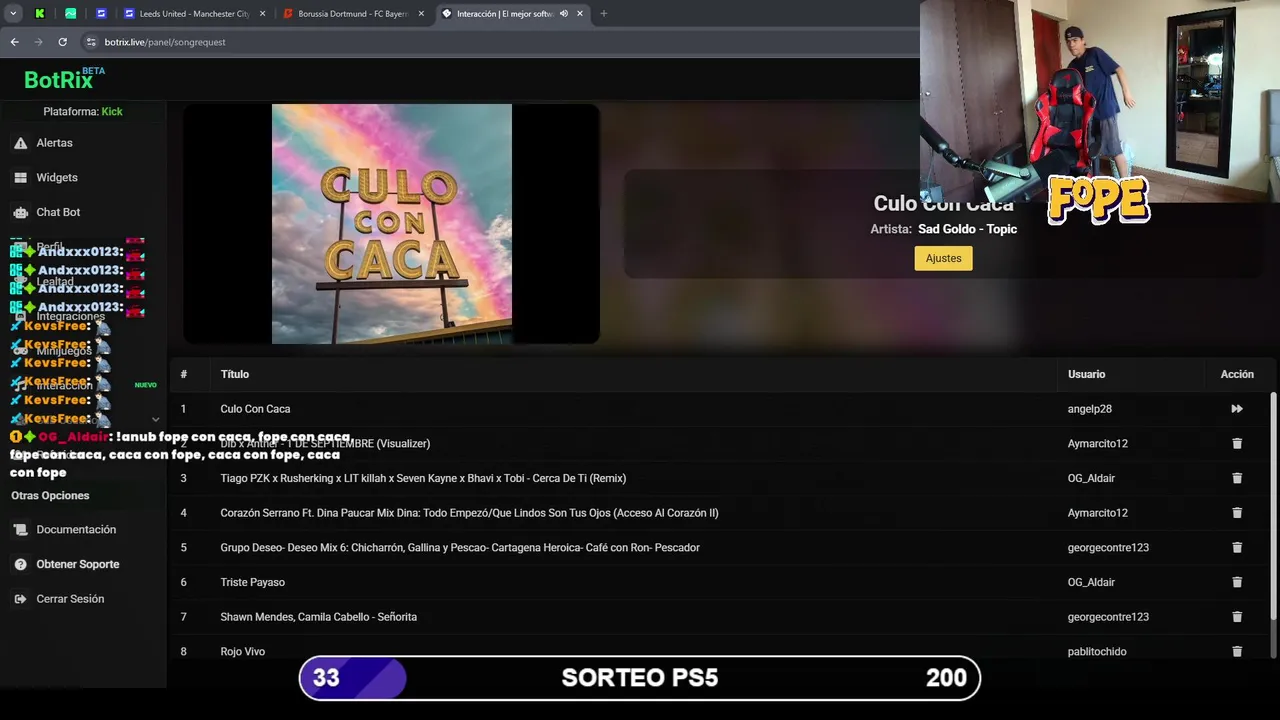Screen dimensions: 1280x720
Task: Delete the Triste Payaso song
Action: [1237, 582]
